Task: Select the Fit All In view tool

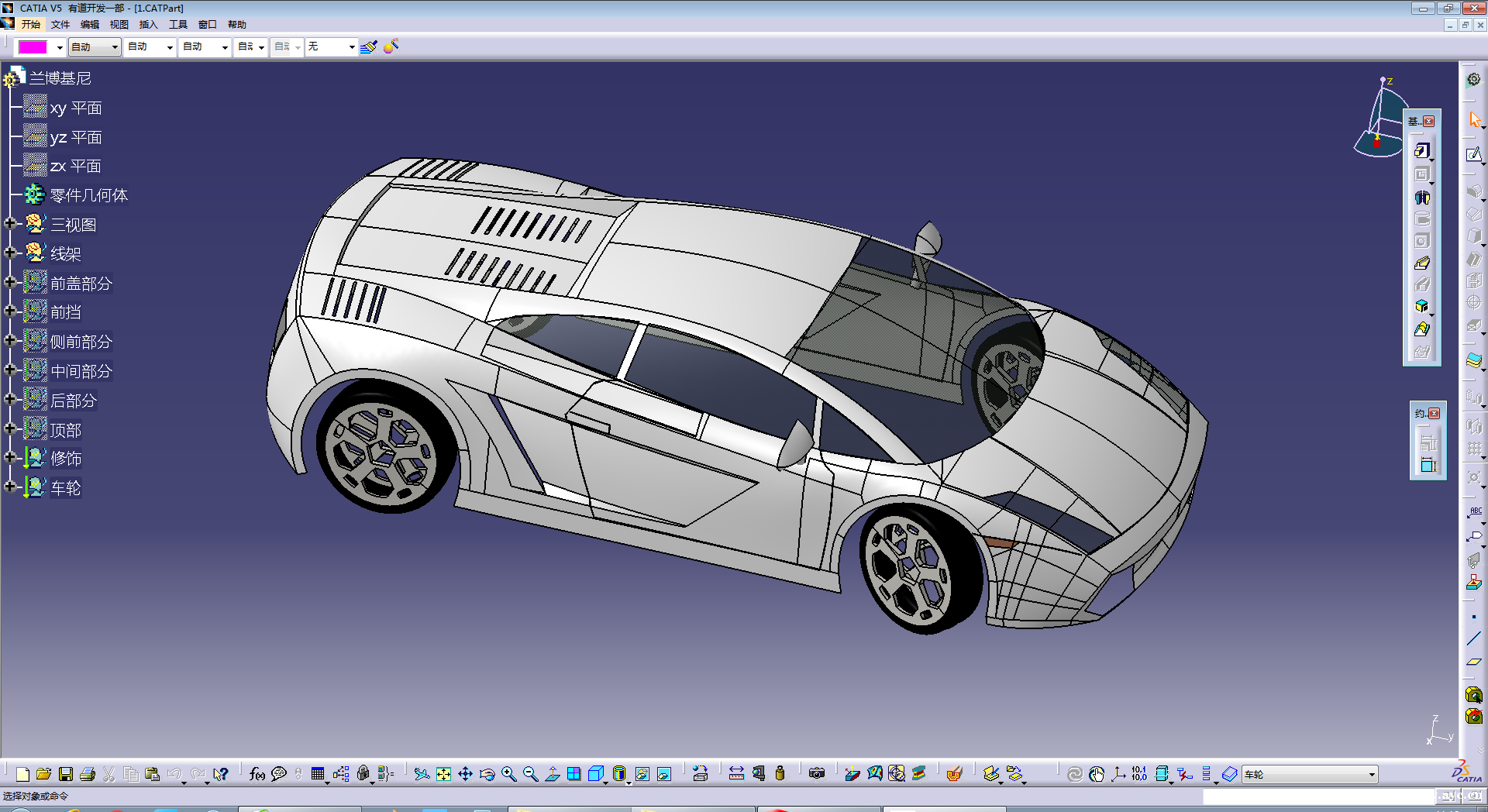Action: 443,774
